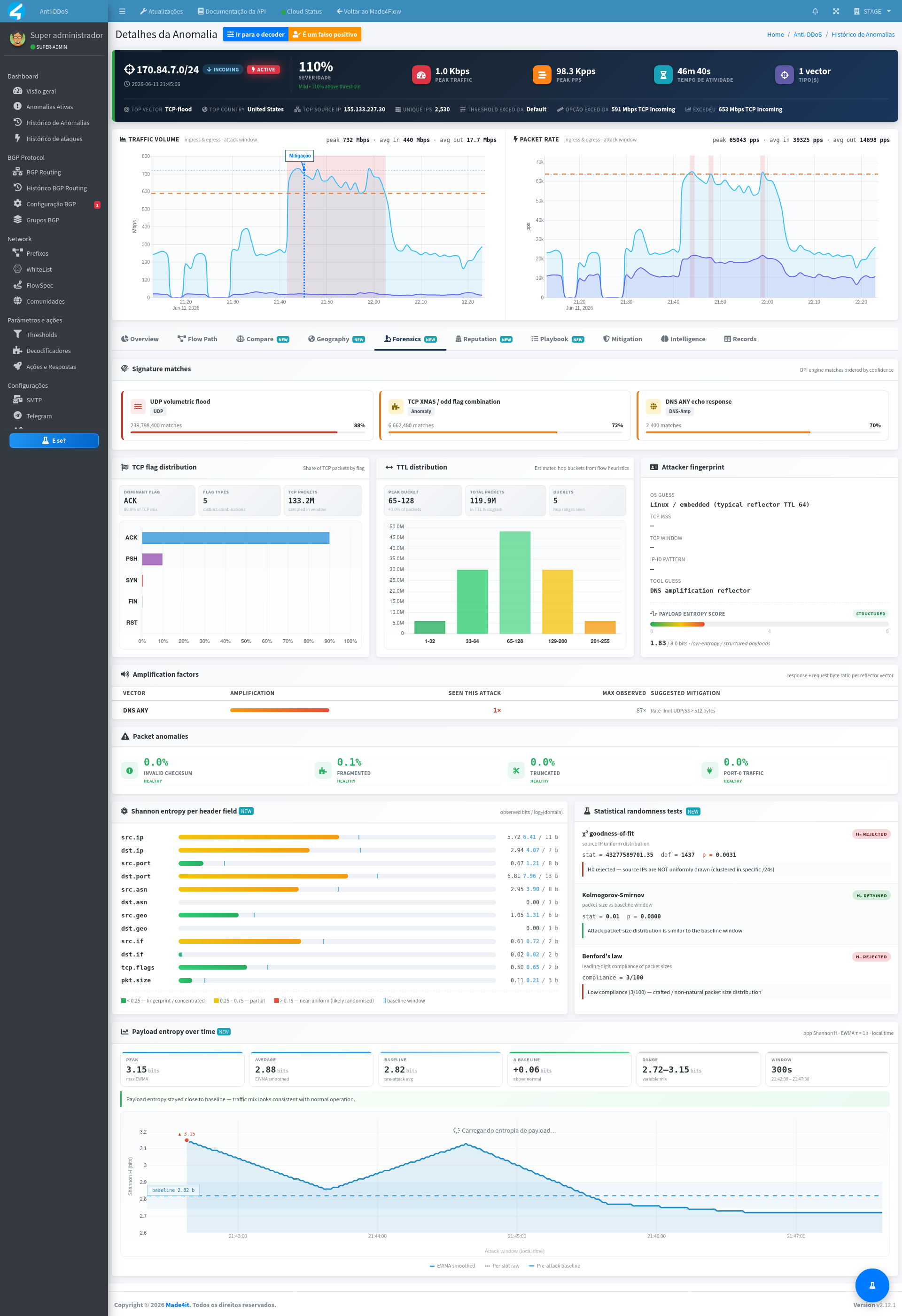Click Anomalias Ativas sidebar icon
This screenshot has width=902, height=1316.
click(x=17, y=107)
